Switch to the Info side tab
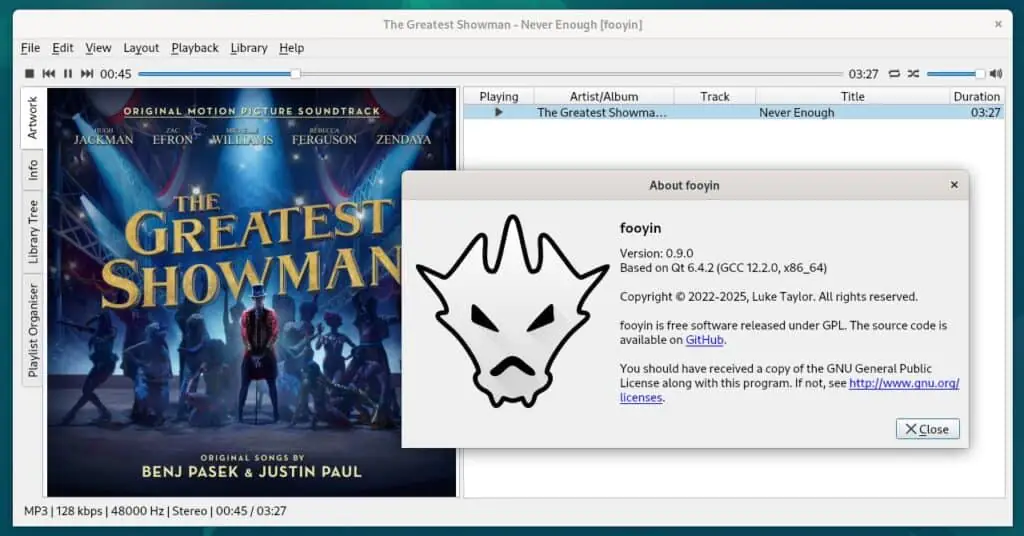This screenshot has height=536, width=1024. pyautogui.click(x=33, y=170)
